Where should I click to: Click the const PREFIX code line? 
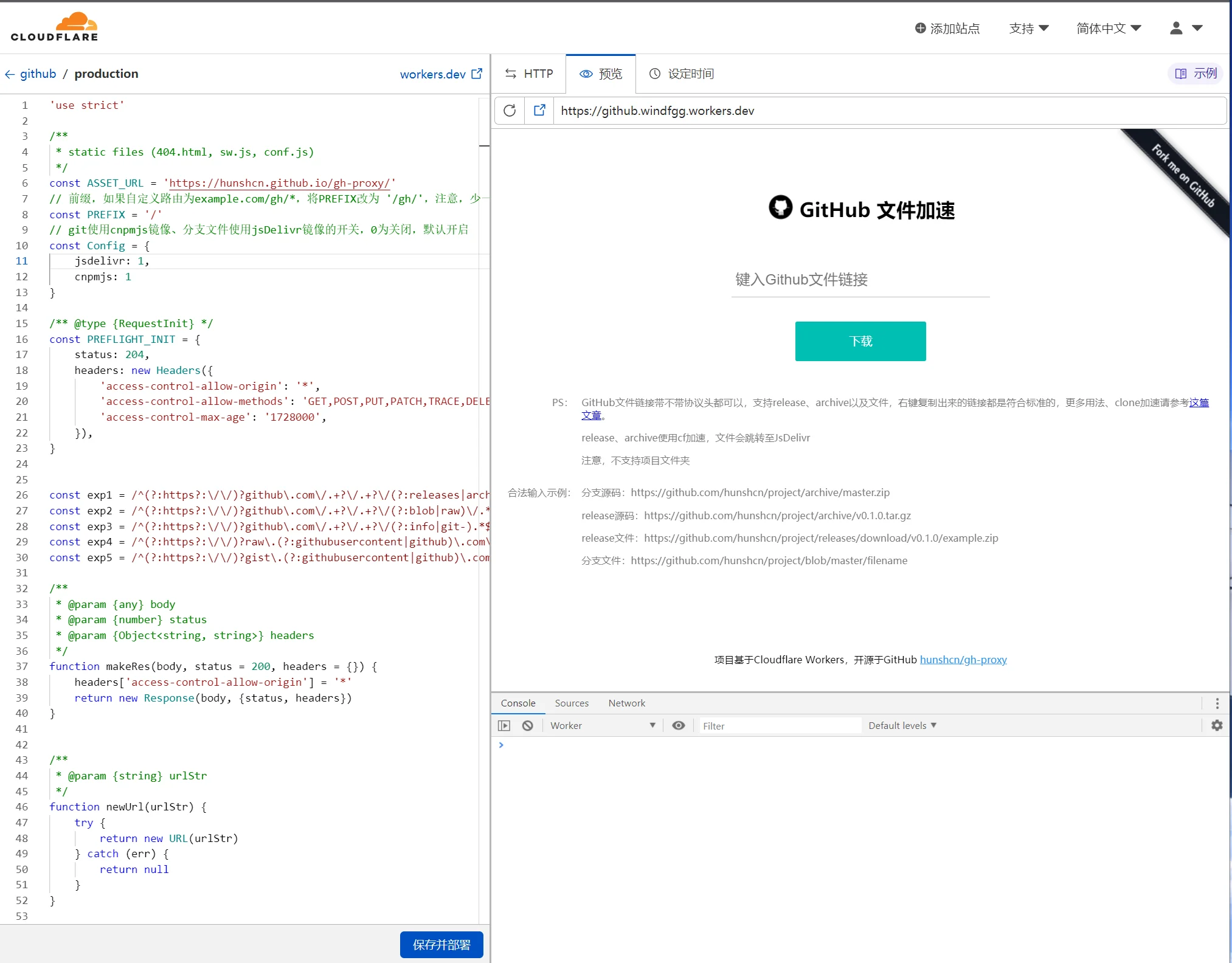106,215
